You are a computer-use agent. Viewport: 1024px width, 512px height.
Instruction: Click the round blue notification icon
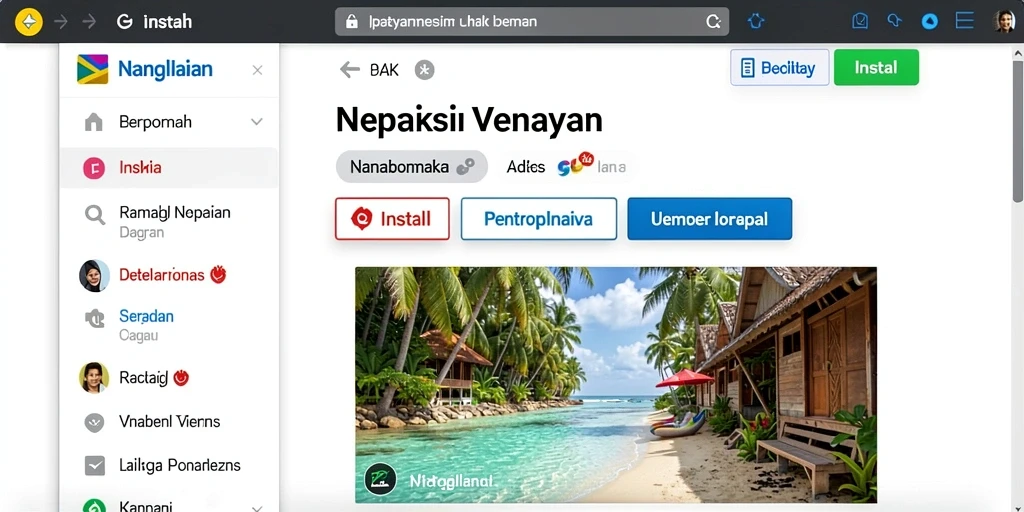point(929,22)
